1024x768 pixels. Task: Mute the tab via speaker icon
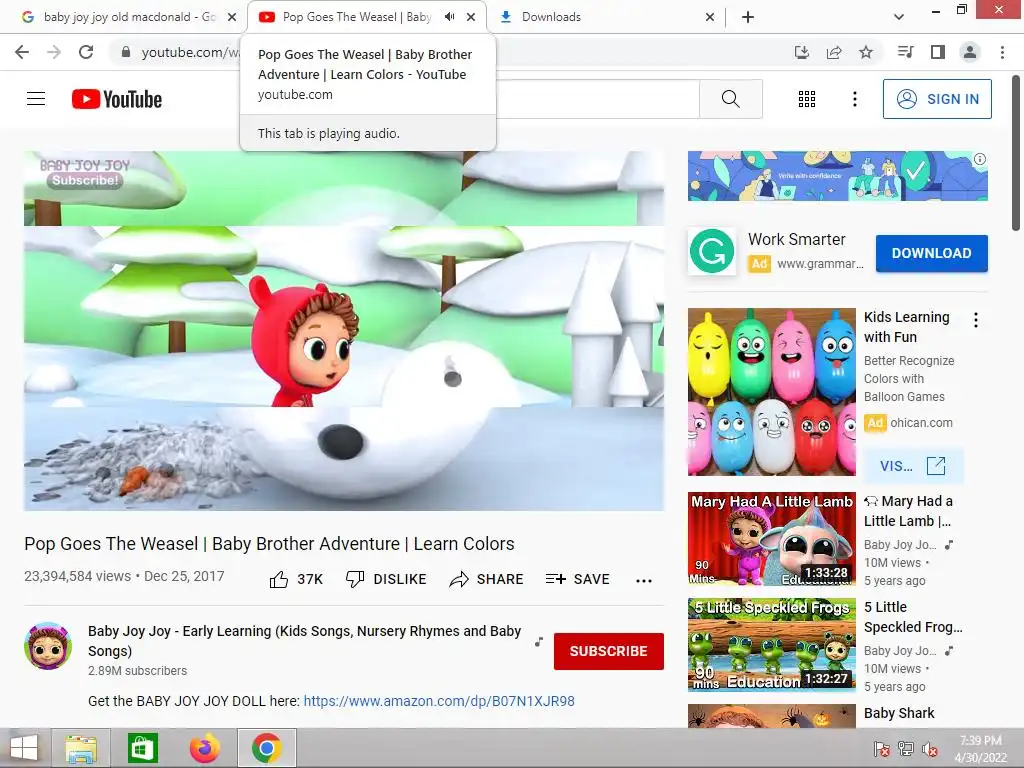pos(449,17)
